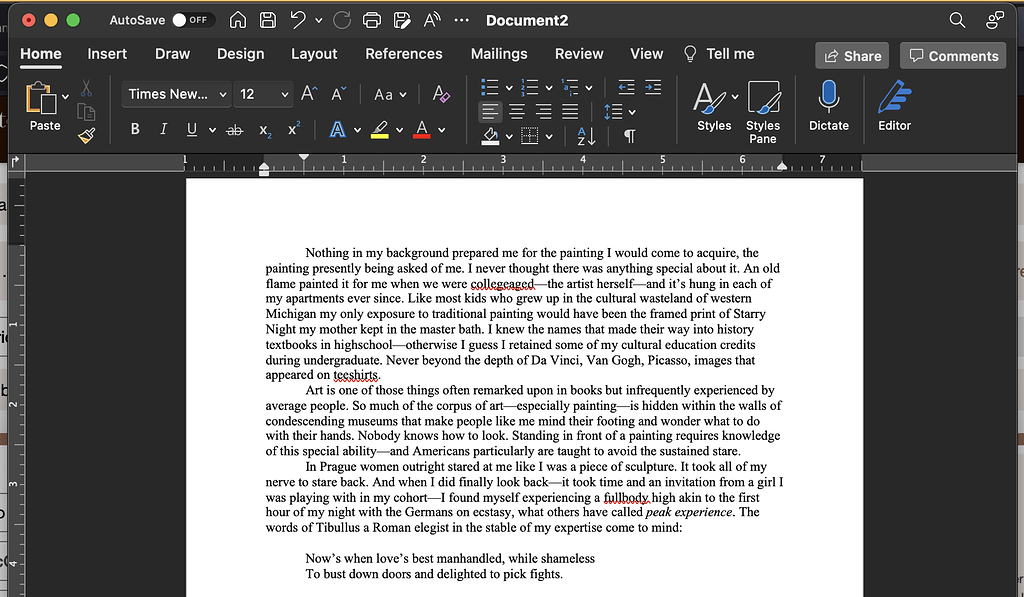Click the Tell me search box
Viewport: 1024px width, 597px height.
click(719, 54)
